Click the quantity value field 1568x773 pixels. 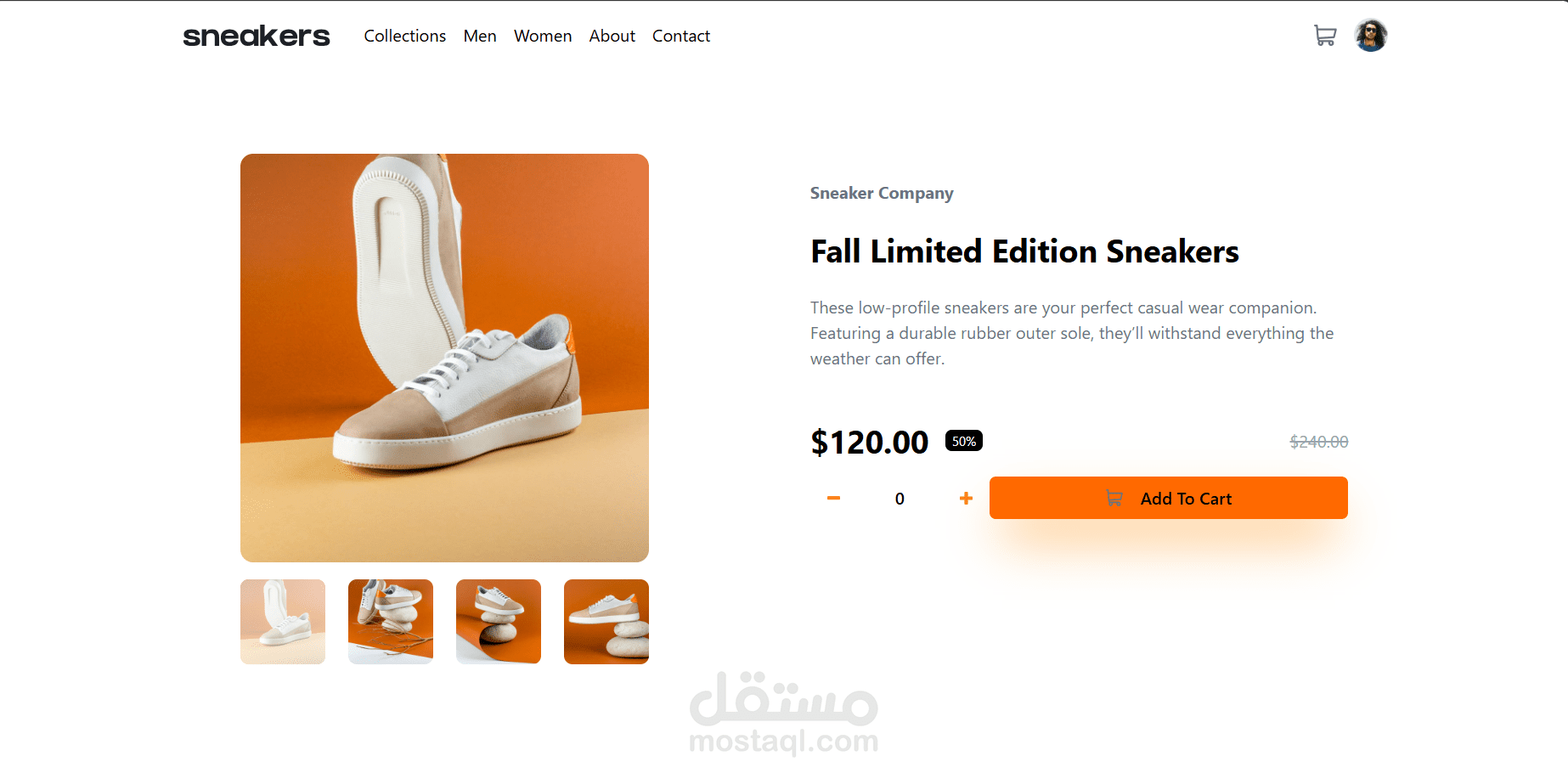[900, 499]
